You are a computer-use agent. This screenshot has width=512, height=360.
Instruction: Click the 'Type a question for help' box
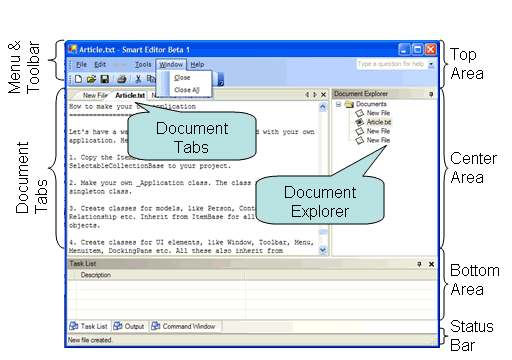(x=391, y=64)
